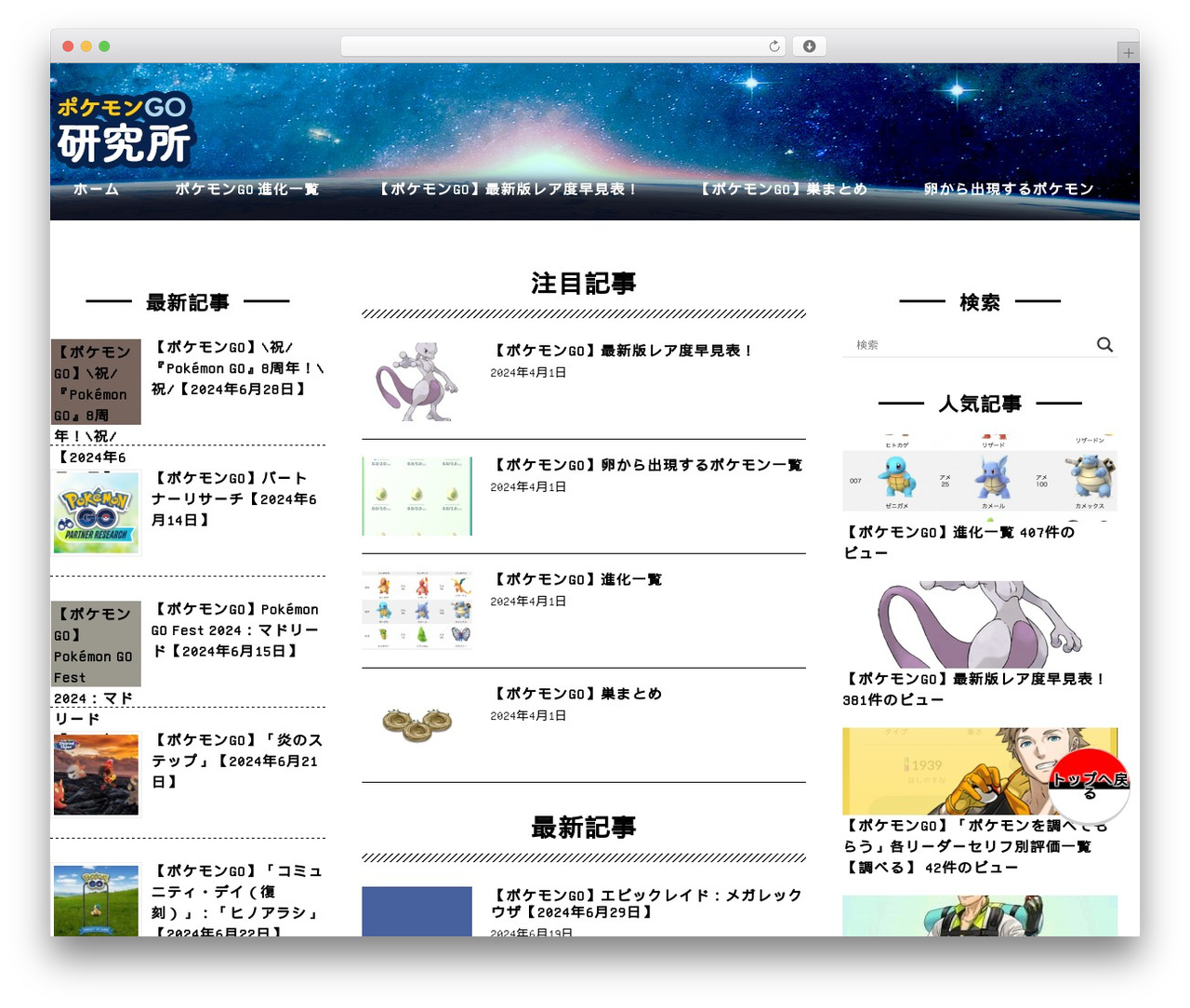
Task: Open popular article 進化一覧 407件のビュー
Action: pos(959,542)
